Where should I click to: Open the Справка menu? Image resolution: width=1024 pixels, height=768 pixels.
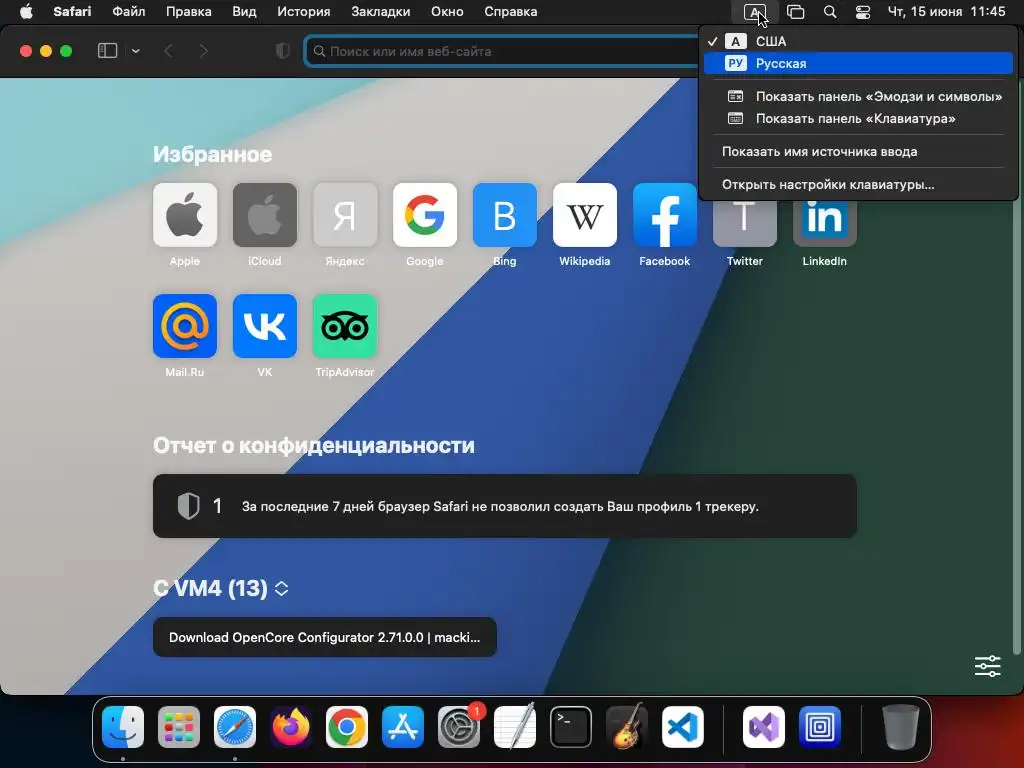coord(511,12)
